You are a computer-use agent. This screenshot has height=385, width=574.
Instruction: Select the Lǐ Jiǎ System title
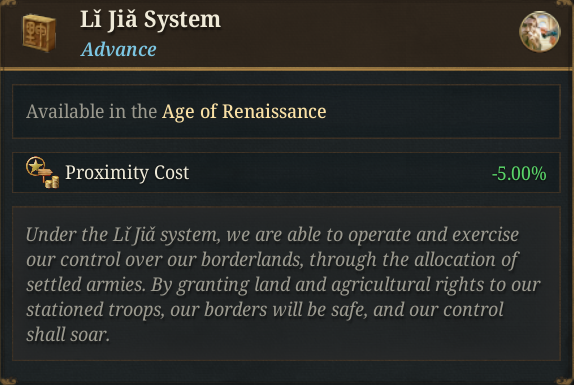(x=150, y=19)
